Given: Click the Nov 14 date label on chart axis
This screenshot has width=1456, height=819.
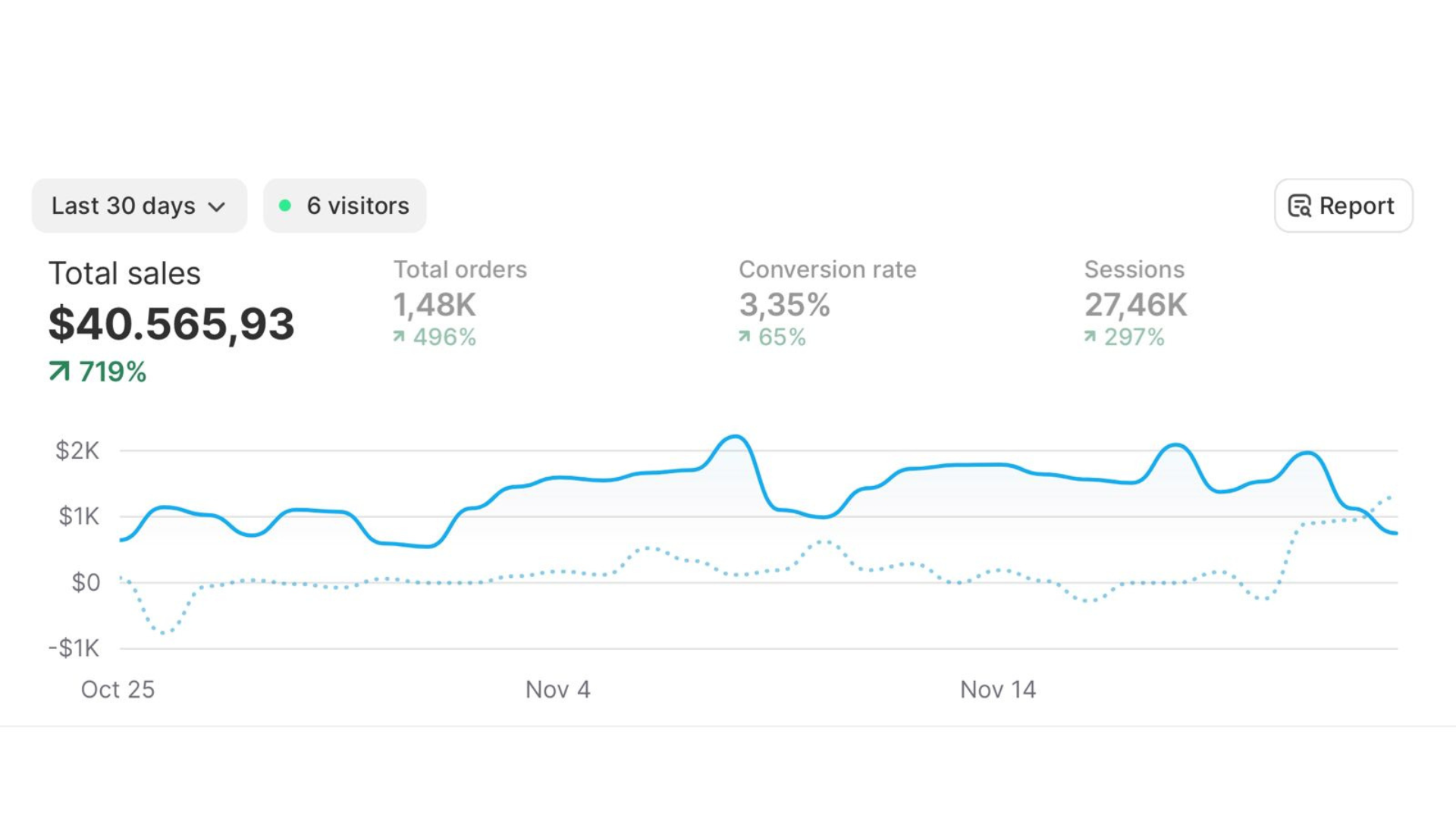Looking at the screenshot, I should pyautogui.click(x=997, y=689).
